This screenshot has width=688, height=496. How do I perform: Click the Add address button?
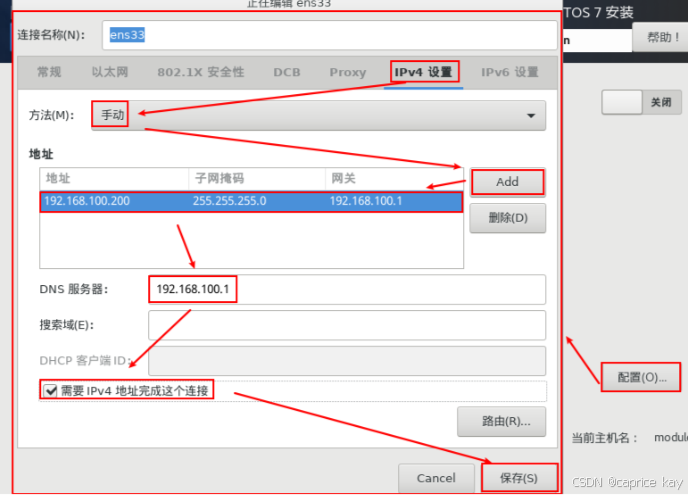coord(508,182)
